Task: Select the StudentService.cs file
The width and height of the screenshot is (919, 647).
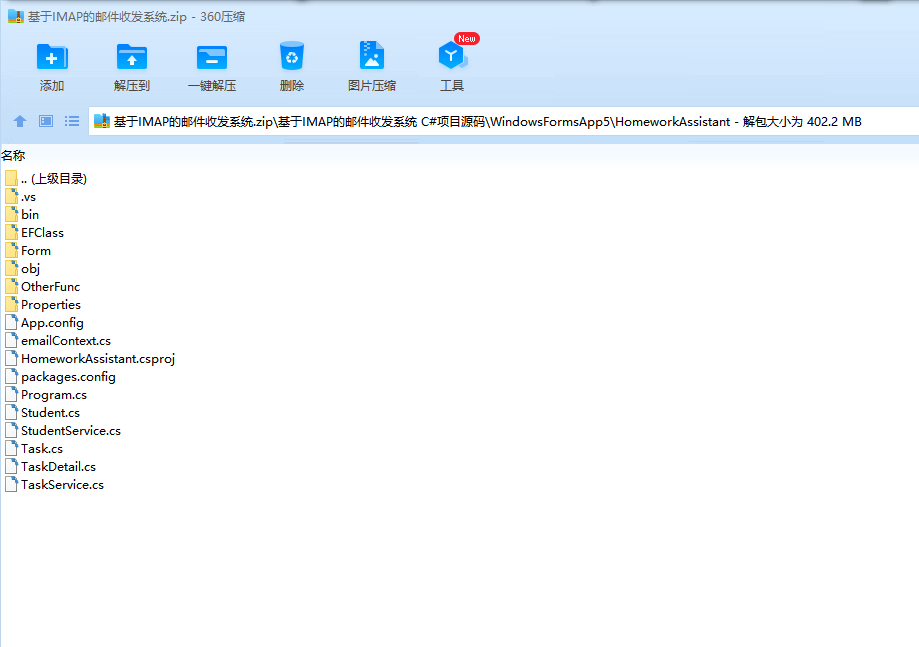Action: click(63, 431)
